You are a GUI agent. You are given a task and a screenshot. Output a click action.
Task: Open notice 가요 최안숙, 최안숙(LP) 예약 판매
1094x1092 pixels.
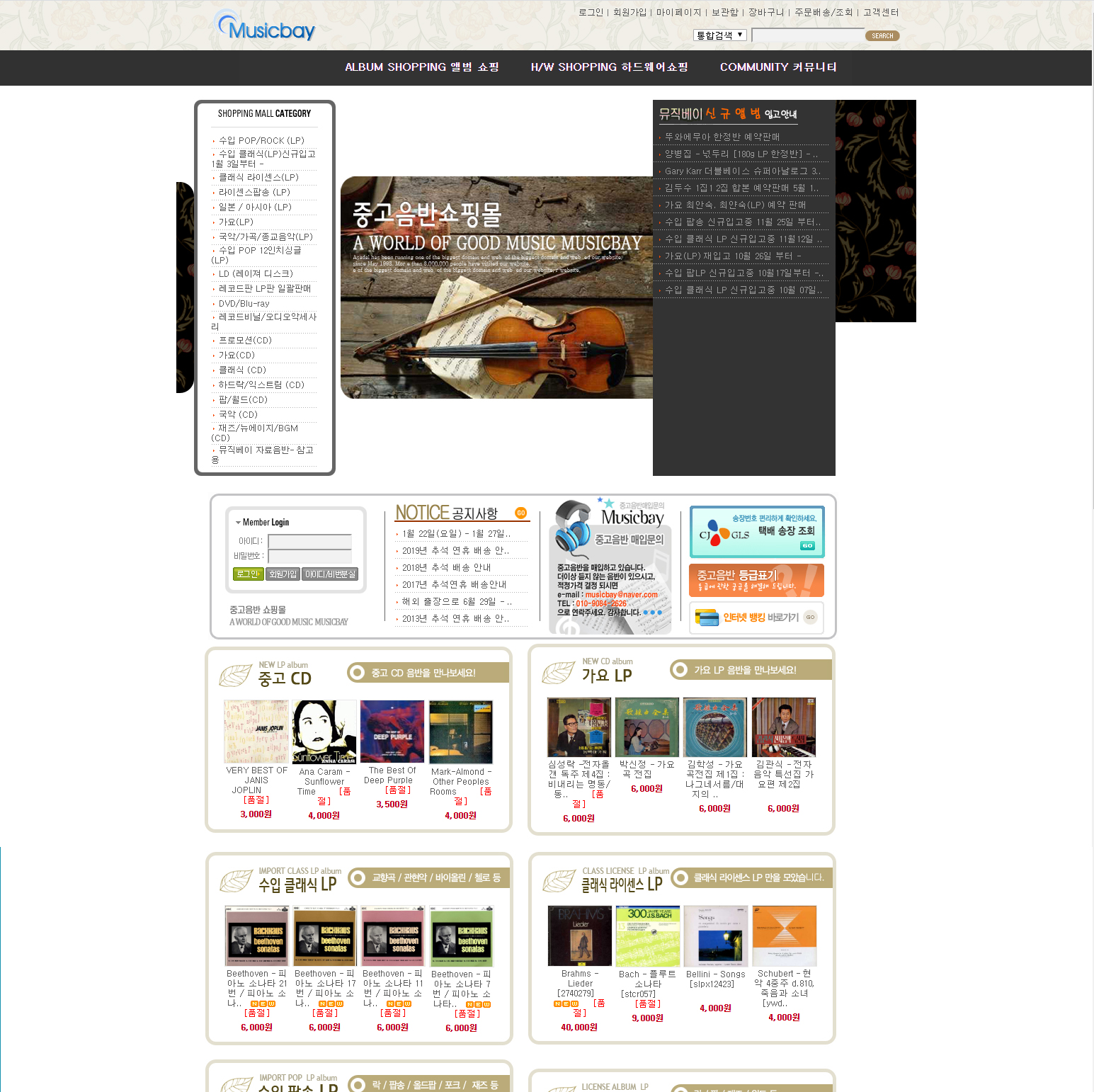[735, 205]
